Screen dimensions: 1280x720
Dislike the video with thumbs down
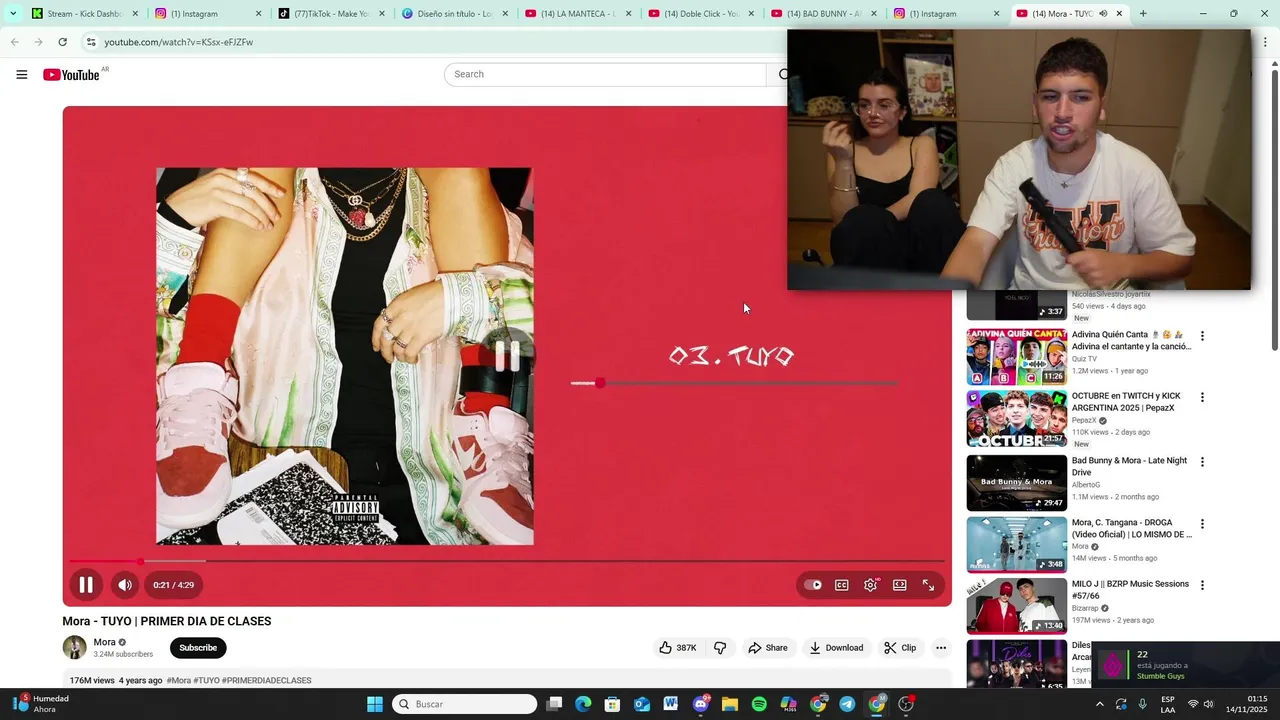720,648
